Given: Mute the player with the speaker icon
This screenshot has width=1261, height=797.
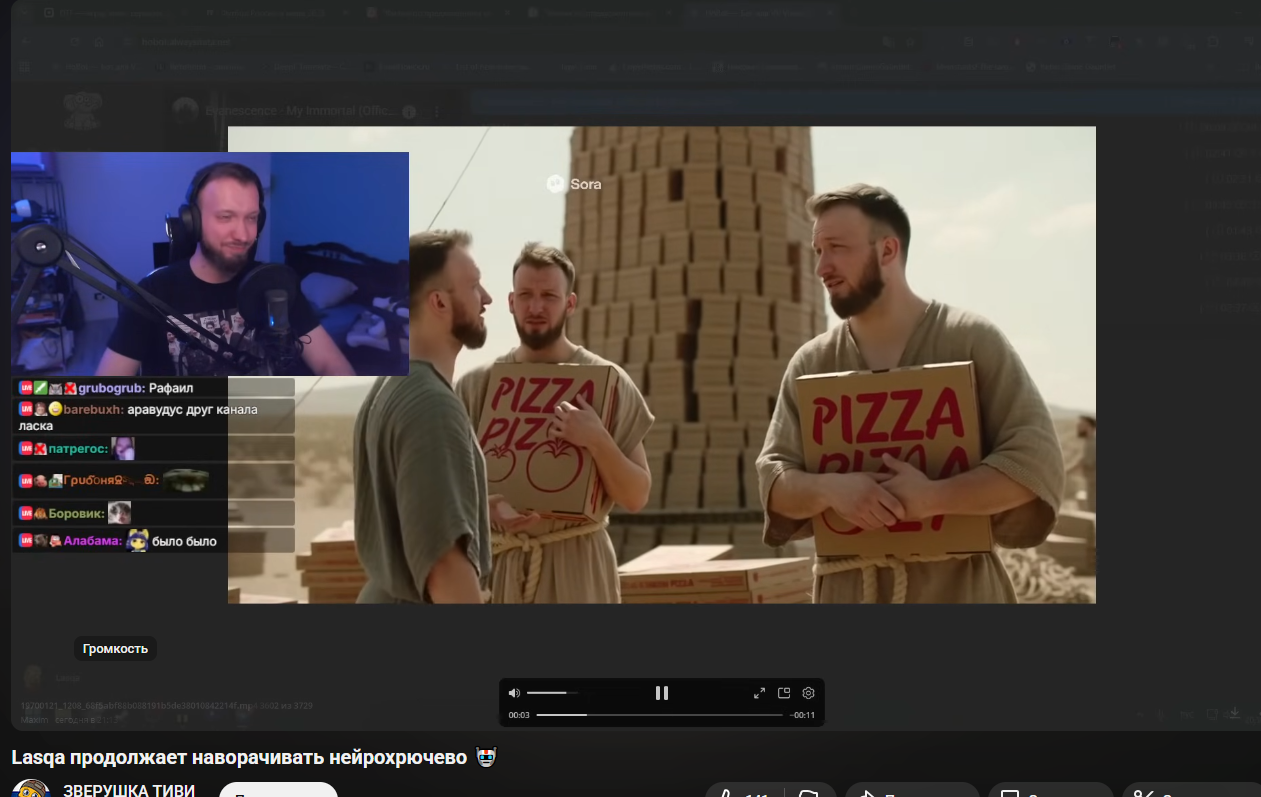Looking at the screenshot, I should tap(514, 693).
